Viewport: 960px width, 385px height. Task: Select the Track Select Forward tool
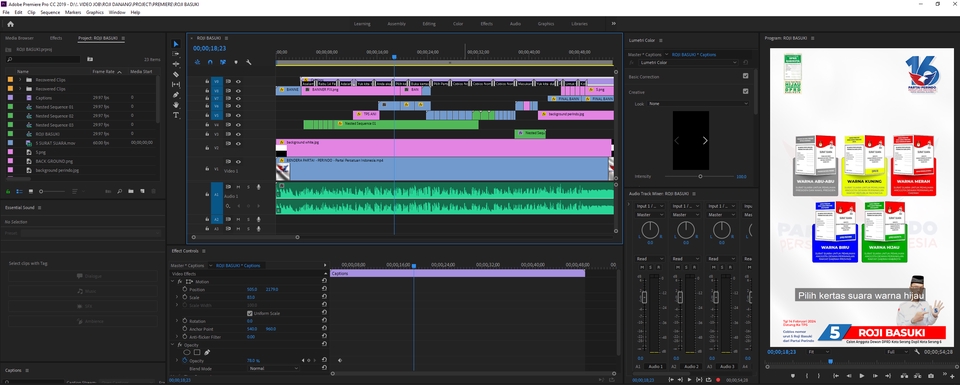tap(176, 54)
